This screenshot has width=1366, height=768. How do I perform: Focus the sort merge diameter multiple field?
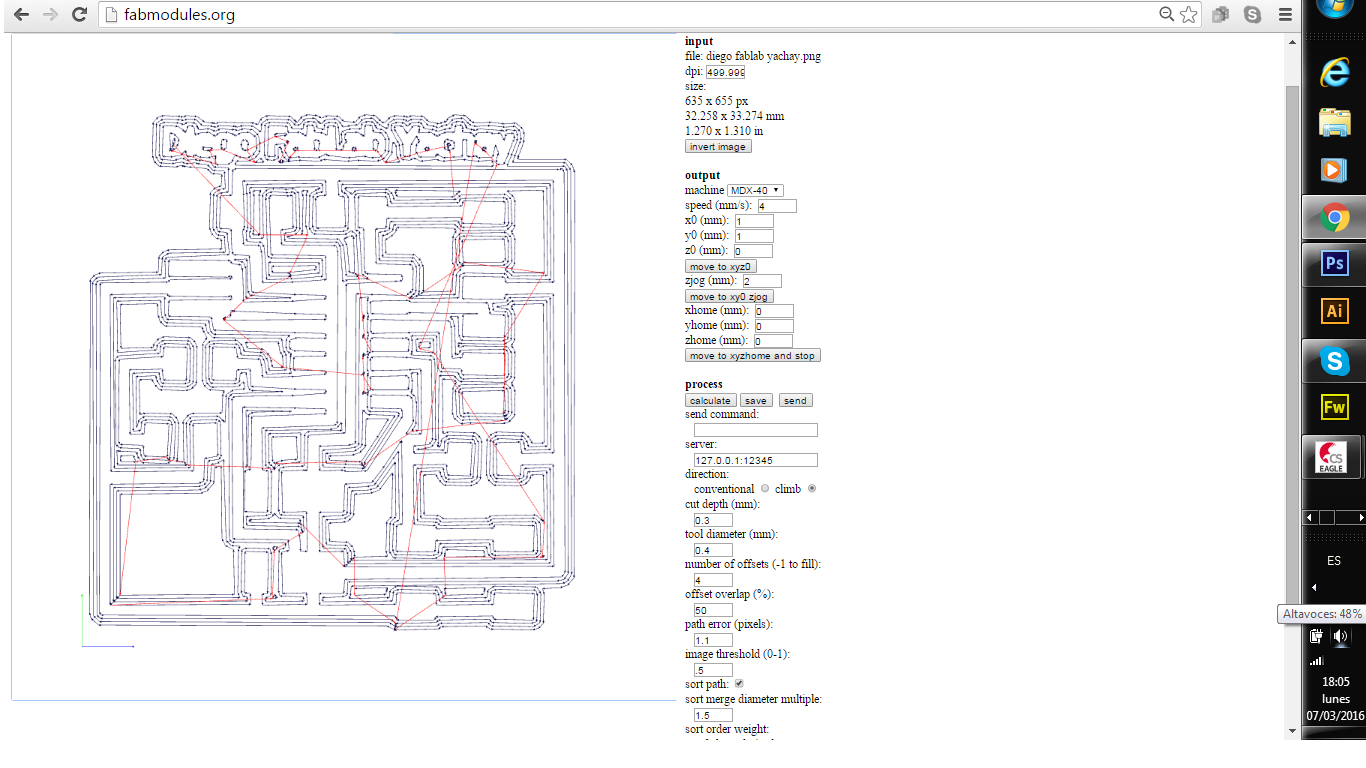pos(713,715)
